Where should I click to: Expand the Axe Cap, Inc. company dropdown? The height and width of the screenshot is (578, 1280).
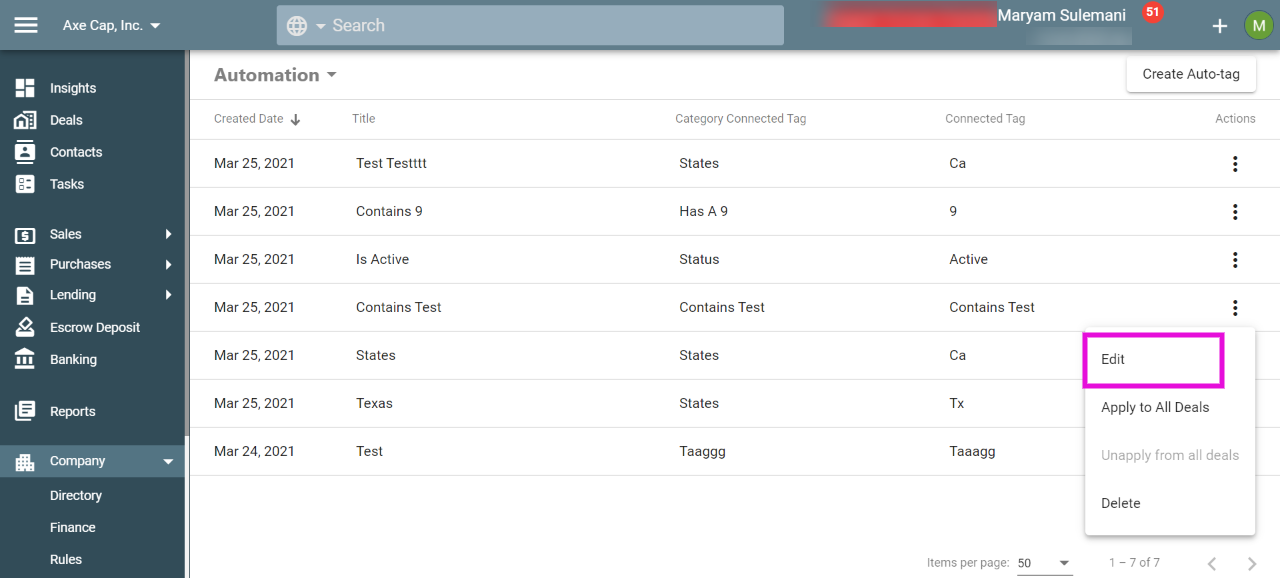coord(111,25)
